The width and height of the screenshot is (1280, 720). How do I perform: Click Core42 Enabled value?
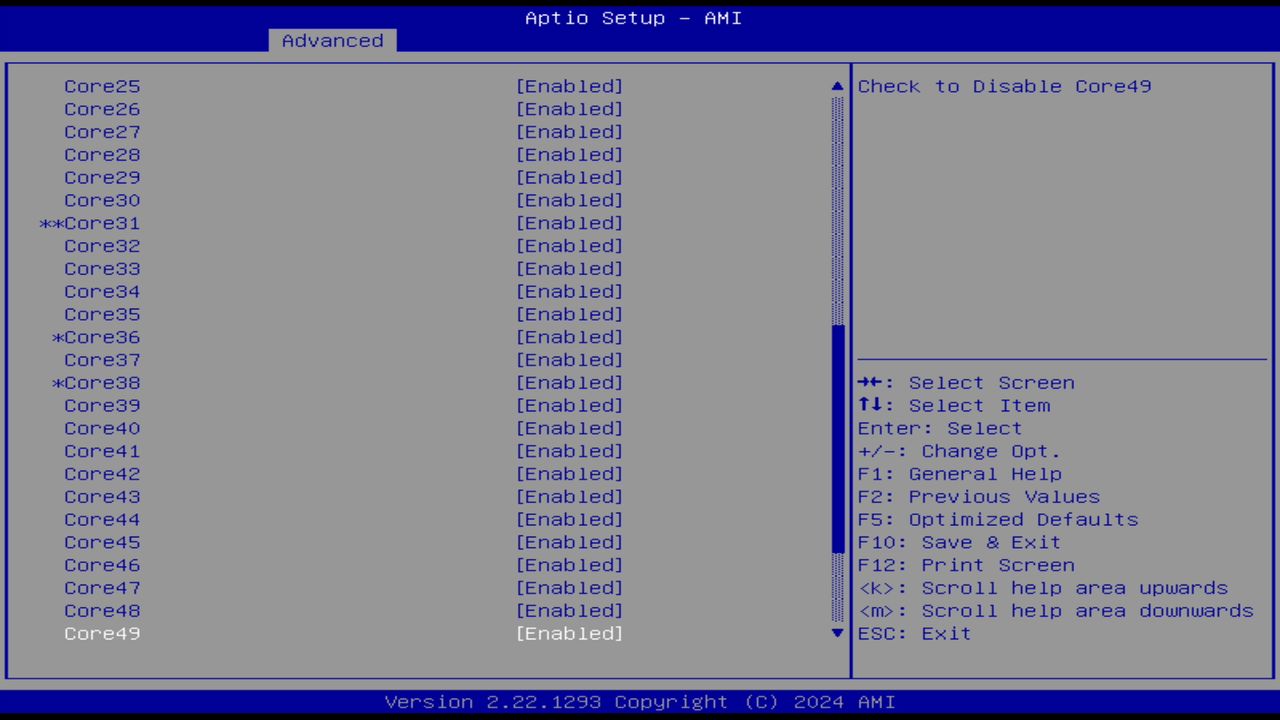click(569, 474)
